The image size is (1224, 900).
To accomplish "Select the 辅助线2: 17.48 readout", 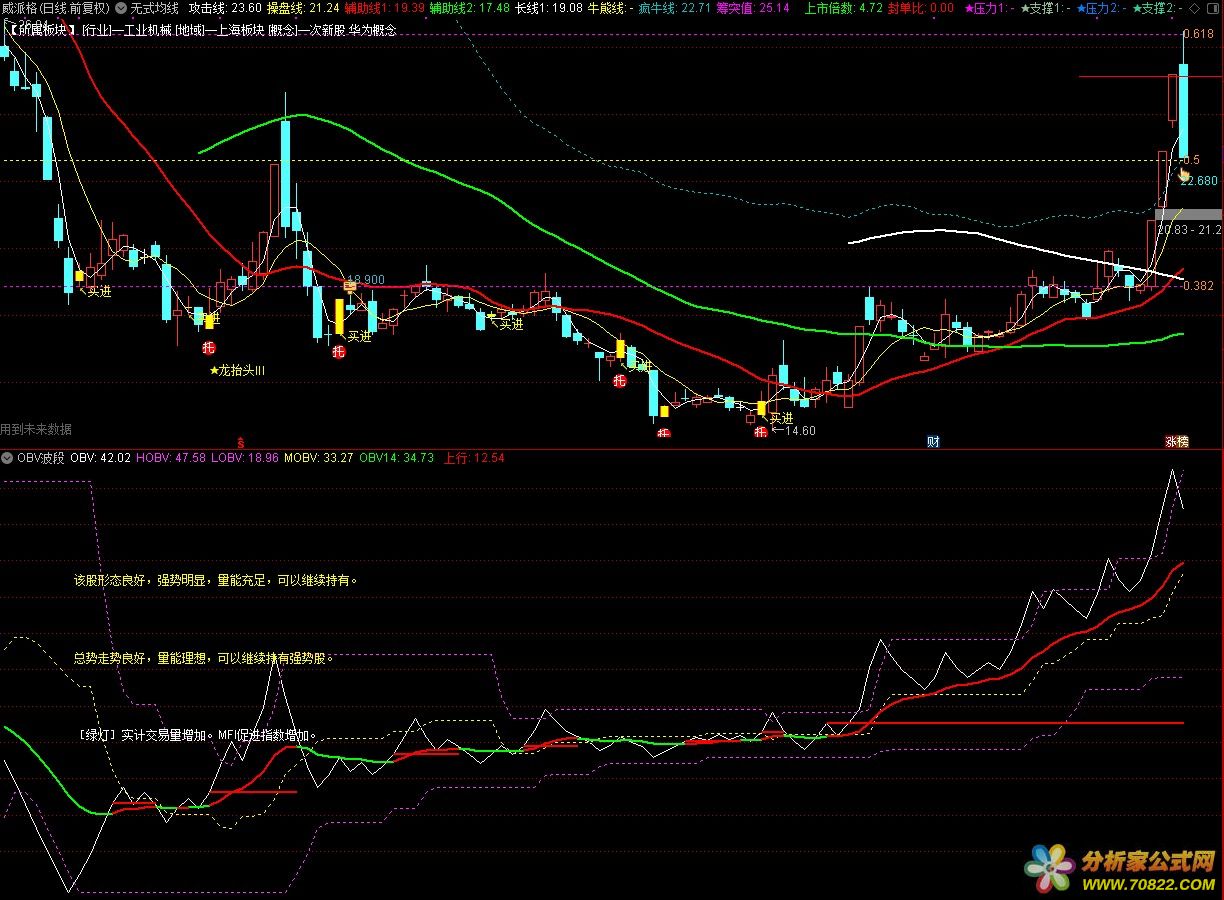I will pos(469,7).
